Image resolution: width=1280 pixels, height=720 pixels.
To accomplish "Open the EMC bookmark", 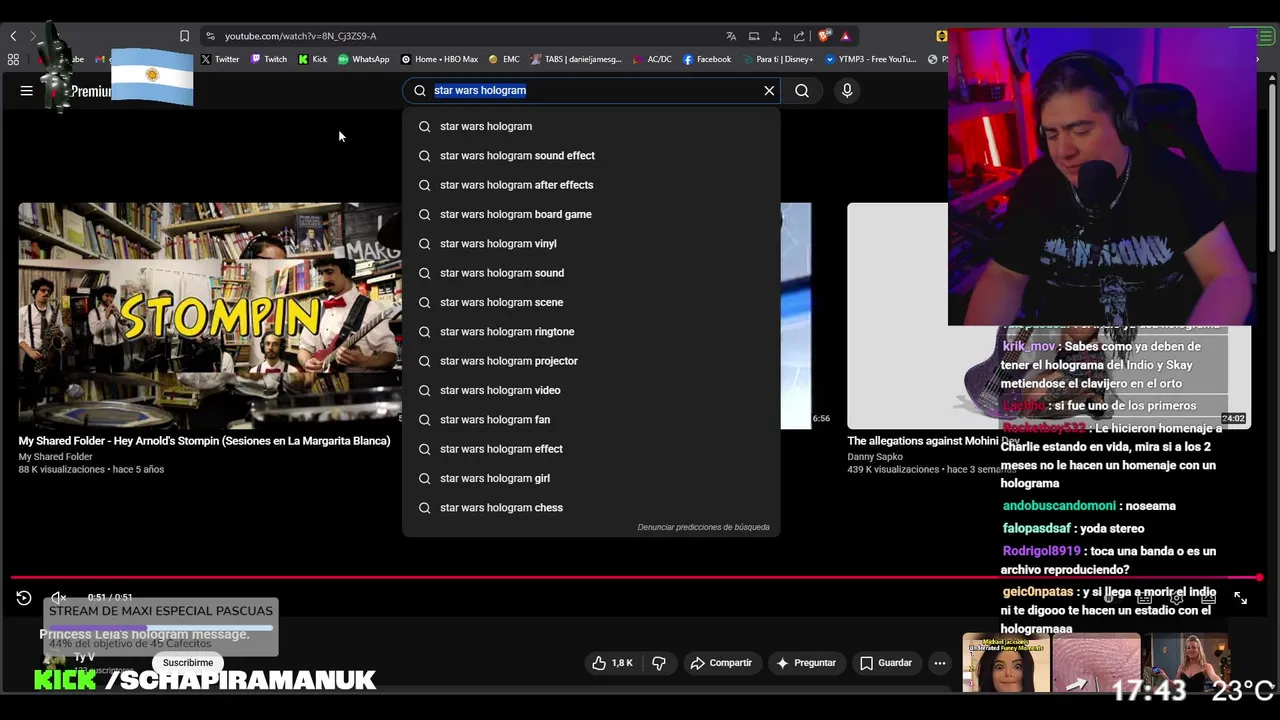I will point(504,59).
